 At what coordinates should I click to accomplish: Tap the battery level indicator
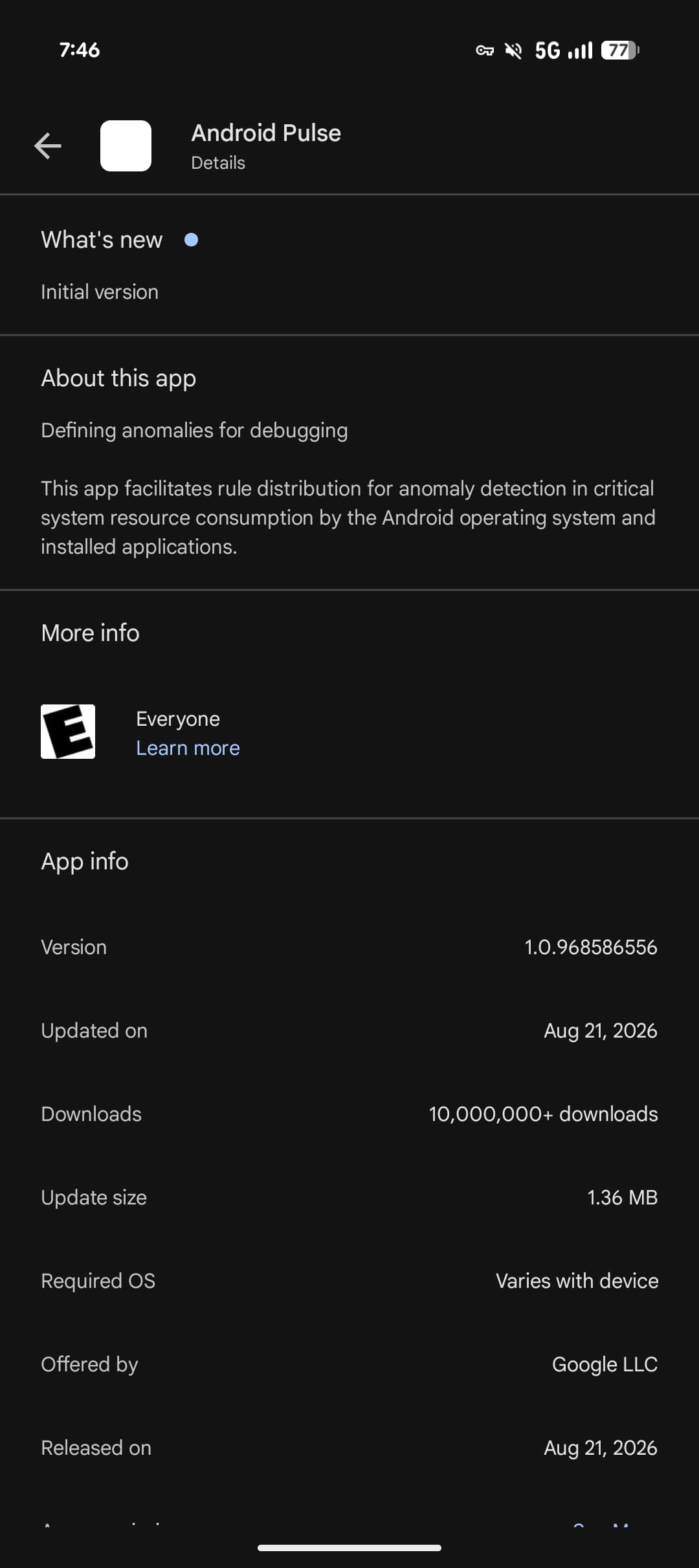pos(620,50)
